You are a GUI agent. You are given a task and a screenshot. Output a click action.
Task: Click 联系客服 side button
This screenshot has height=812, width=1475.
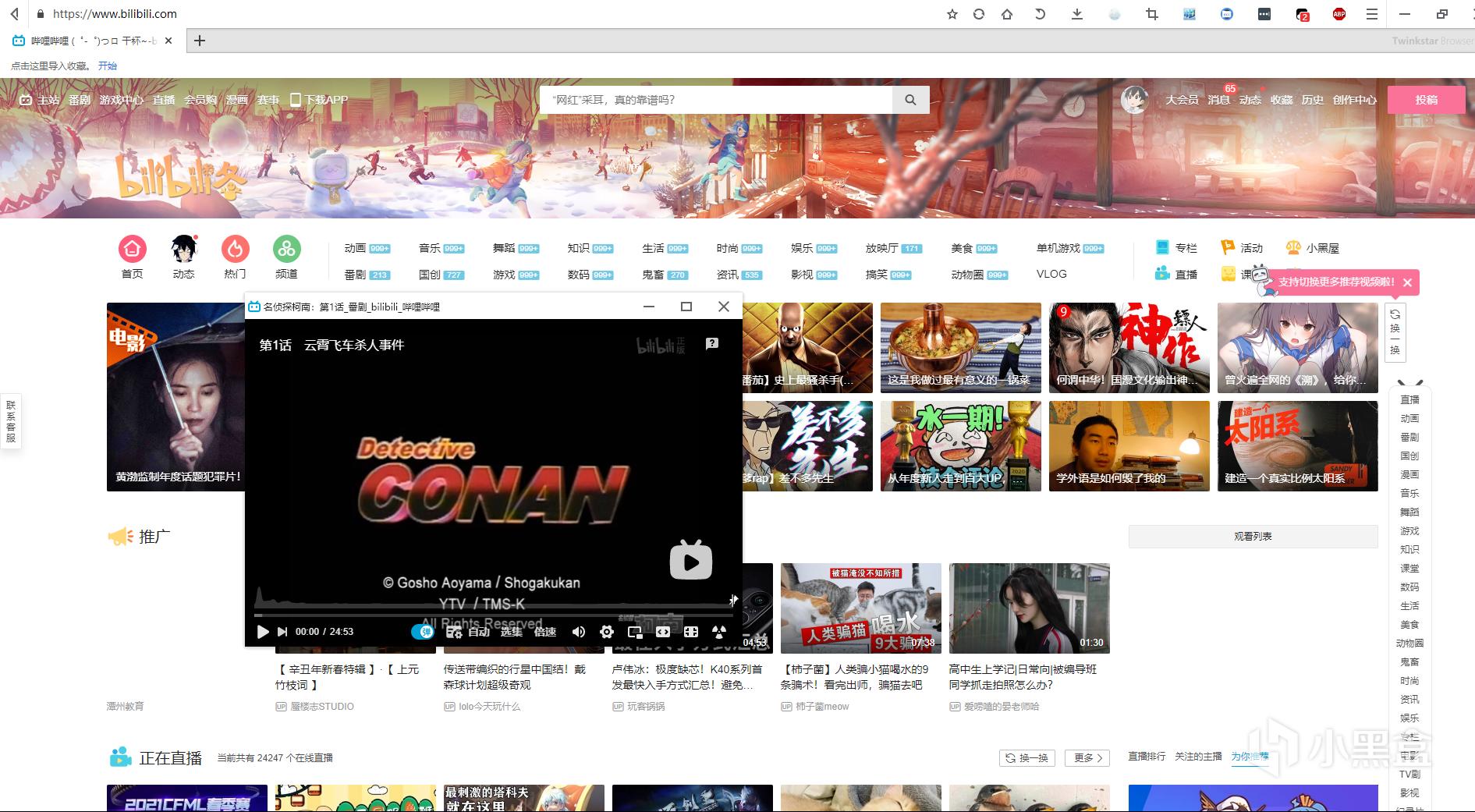[11, 421]
